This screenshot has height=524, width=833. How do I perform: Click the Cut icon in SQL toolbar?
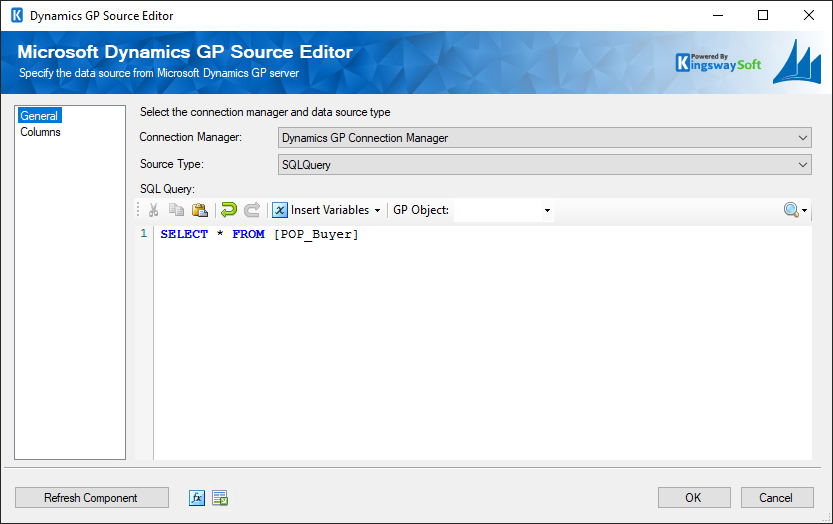(154, 210)
